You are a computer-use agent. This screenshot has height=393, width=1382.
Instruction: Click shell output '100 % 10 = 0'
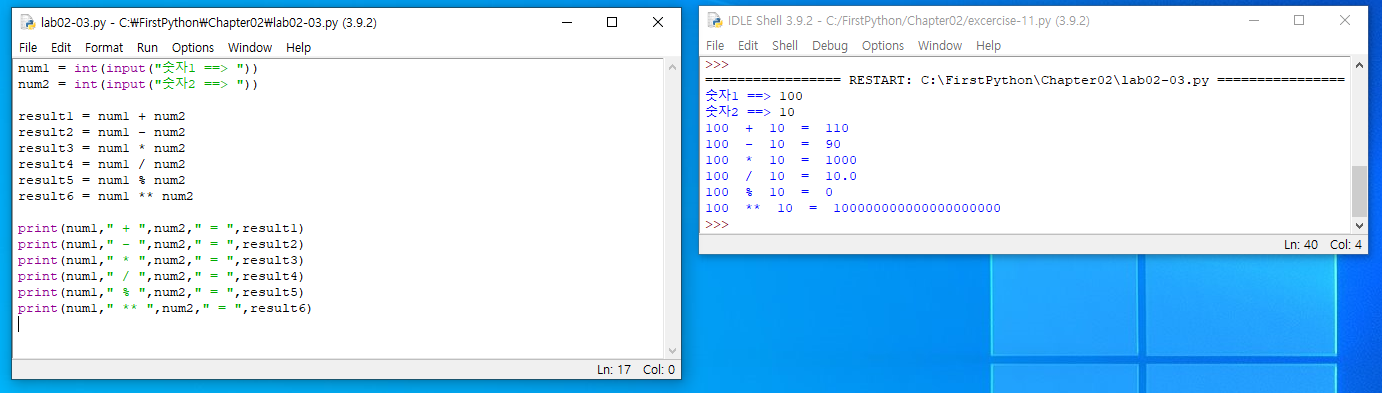click(769, 192)
